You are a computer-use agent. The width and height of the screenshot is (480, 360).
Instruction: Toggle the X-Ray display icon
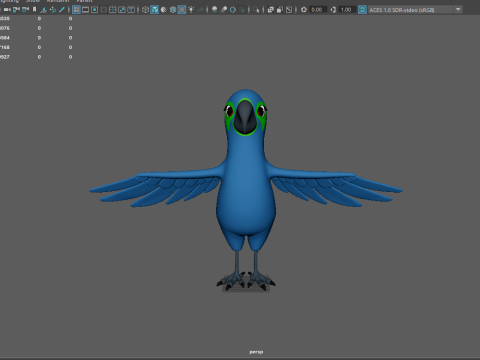tap(271, 10)
